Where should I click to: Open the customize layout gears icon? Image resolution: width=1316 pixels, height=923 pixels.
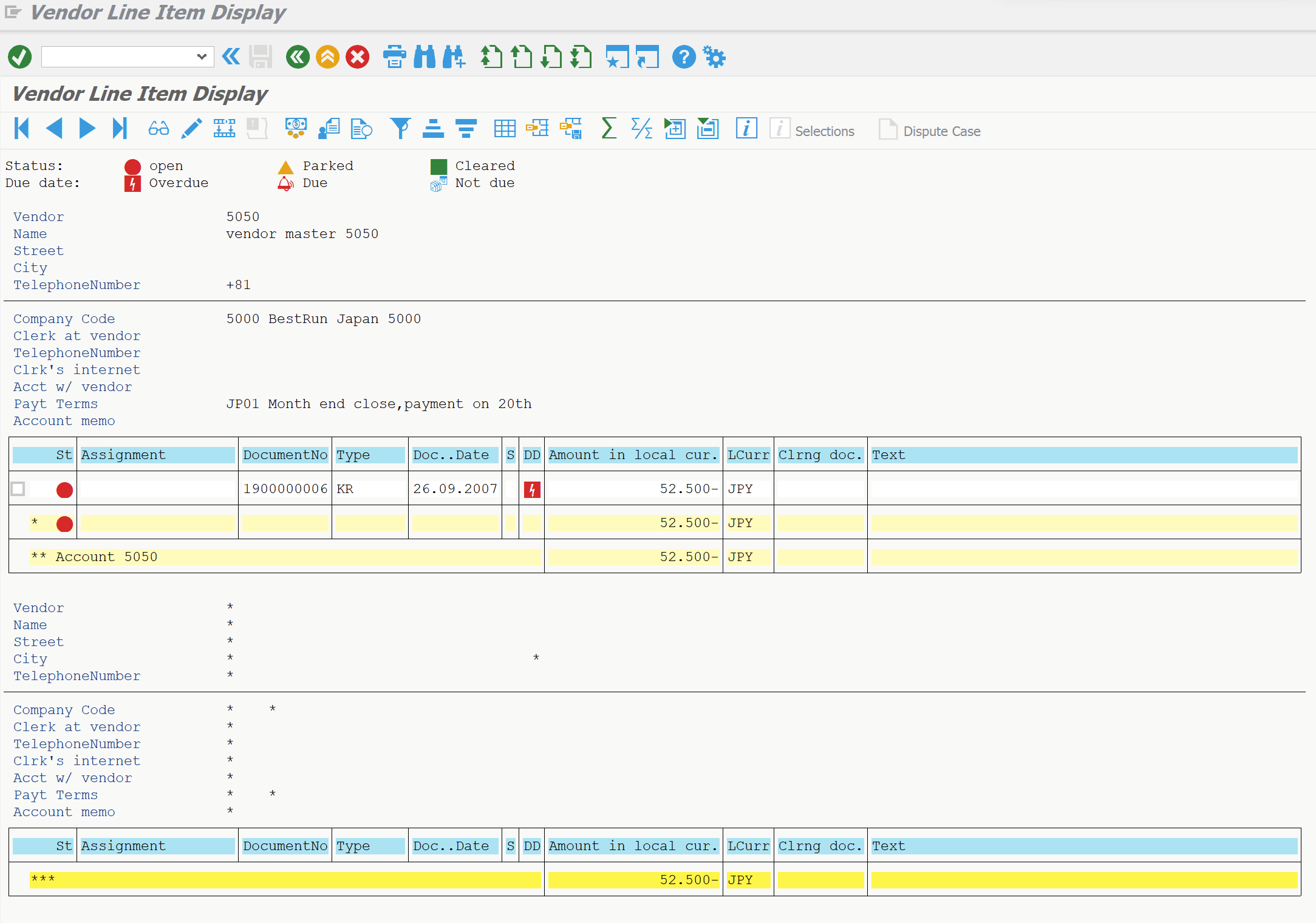click(x=715, y=57)
